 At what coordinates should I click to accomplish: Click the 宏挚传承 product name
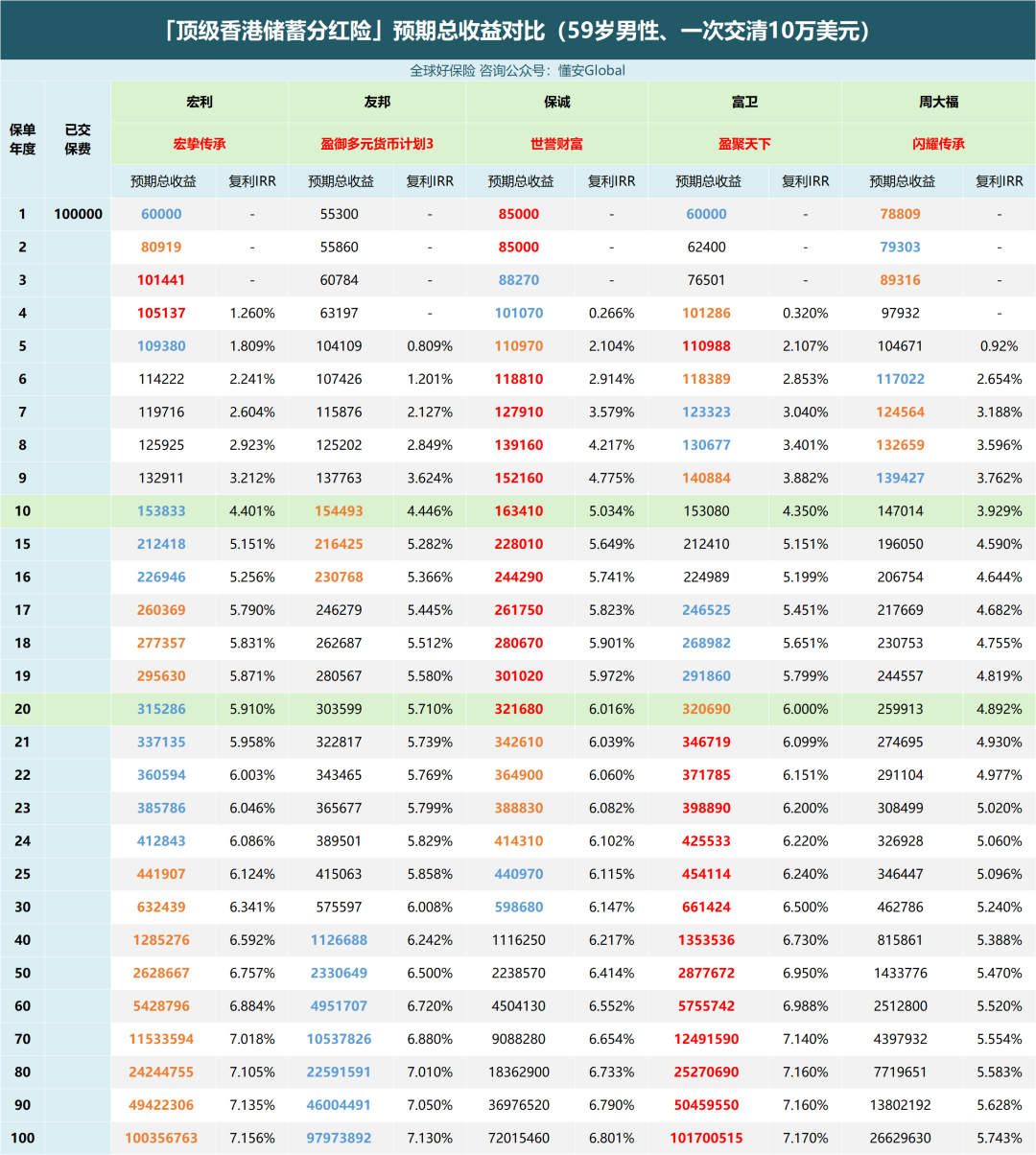200,144
